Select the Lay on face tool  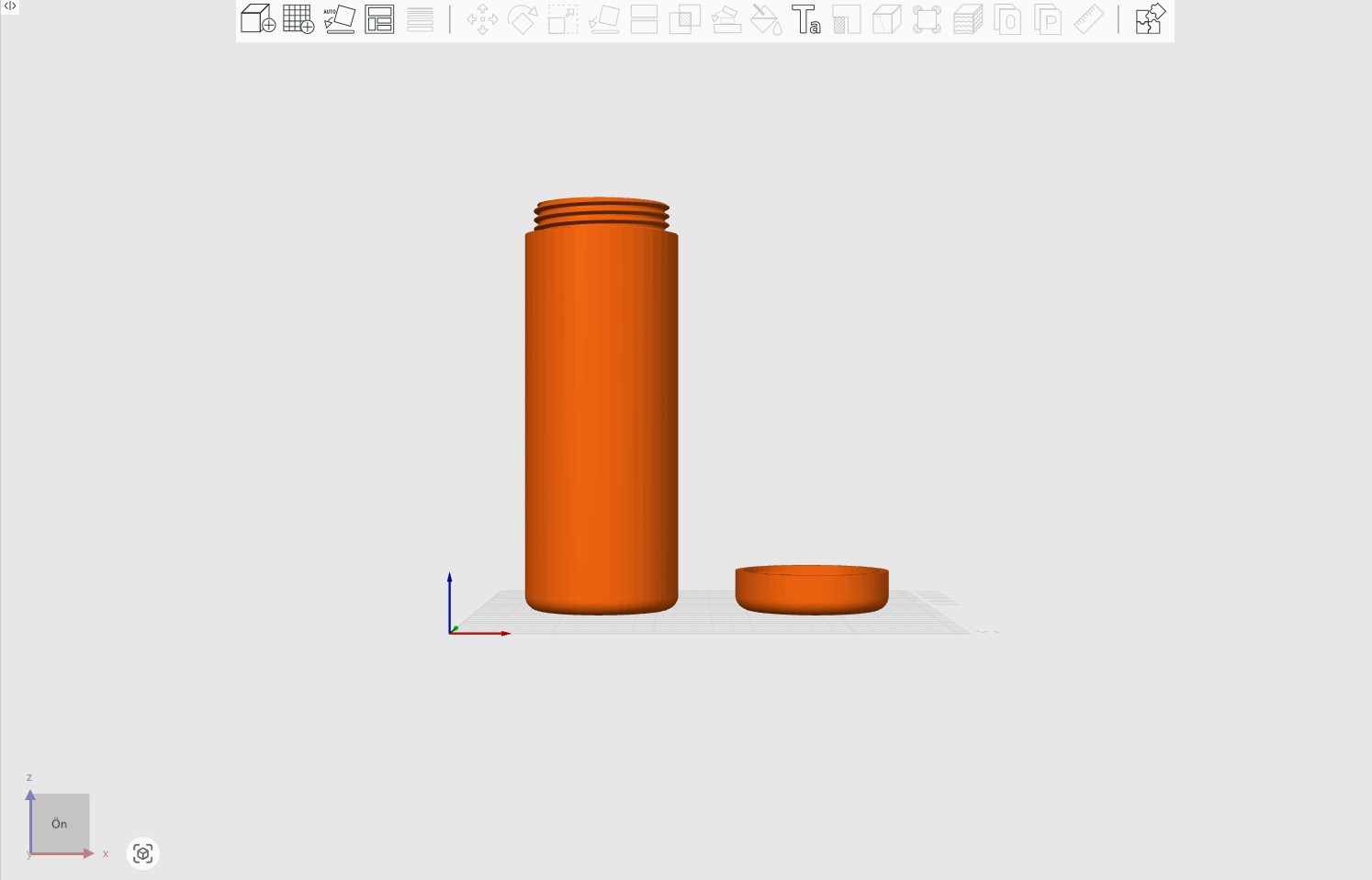pos(603,19)
